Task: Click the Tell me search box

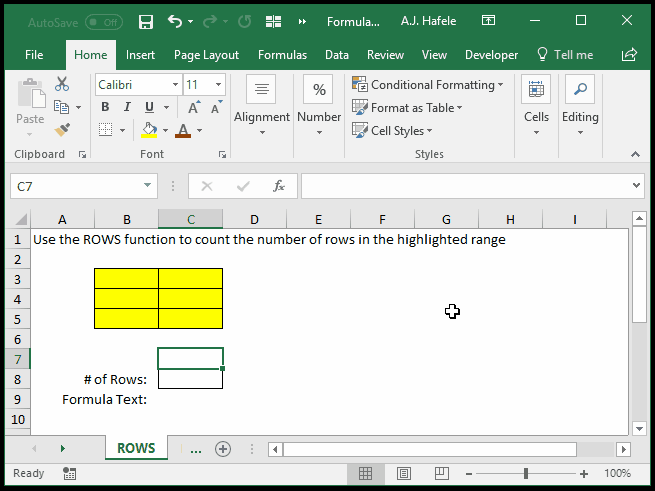Action: click(x=565, y=55)
